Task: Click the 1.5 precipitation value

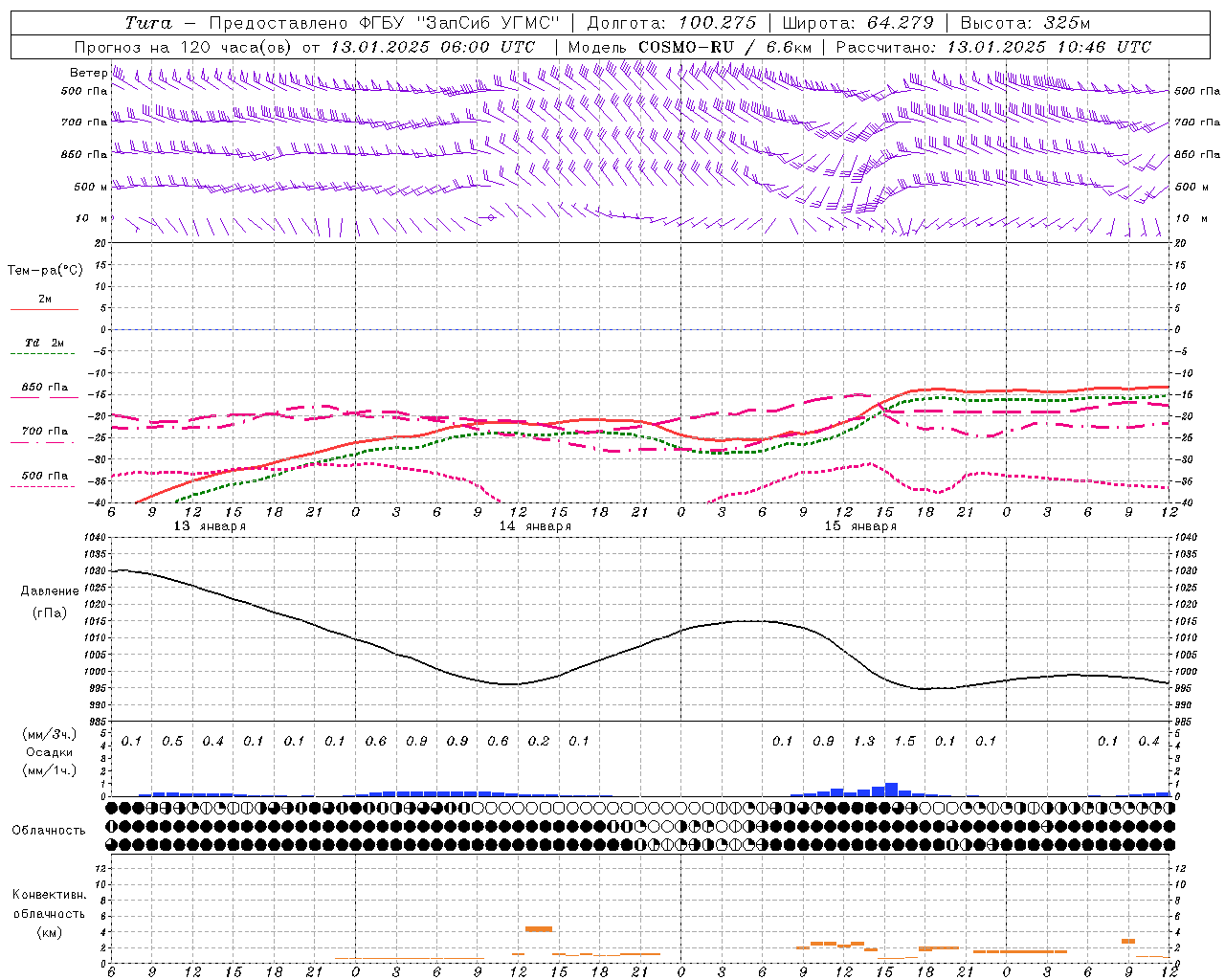Action: (x=904, y=742)
